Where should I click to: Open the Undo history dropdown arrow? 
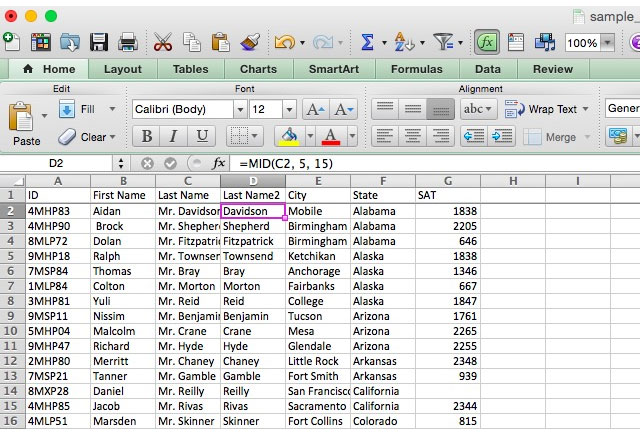click(302, 42)
